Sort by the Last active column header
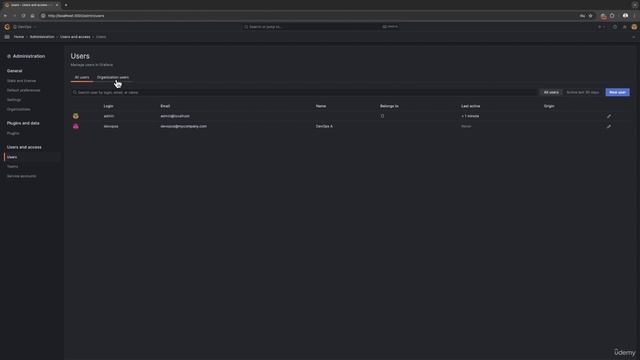640x360 pixels. point(471,106)
